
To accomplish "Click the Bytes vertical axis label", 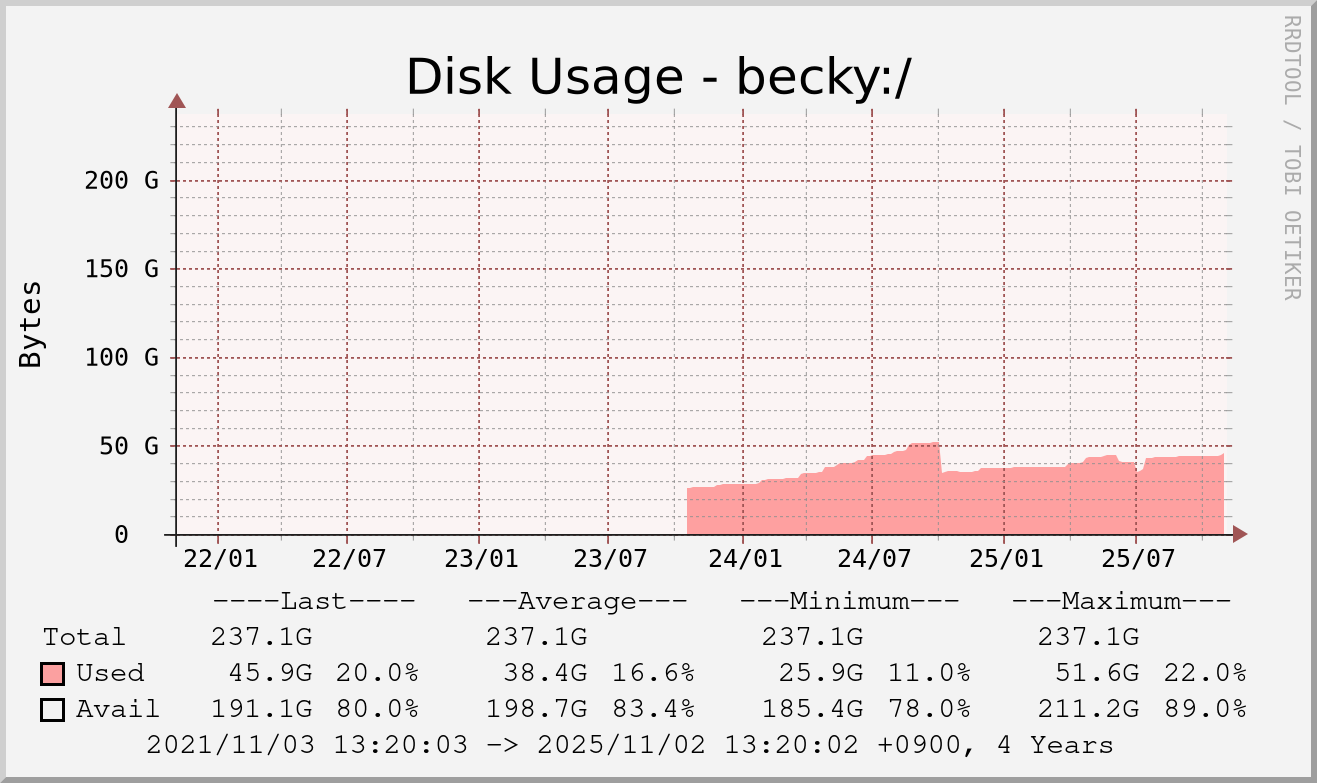I will (x=31, y=324).
